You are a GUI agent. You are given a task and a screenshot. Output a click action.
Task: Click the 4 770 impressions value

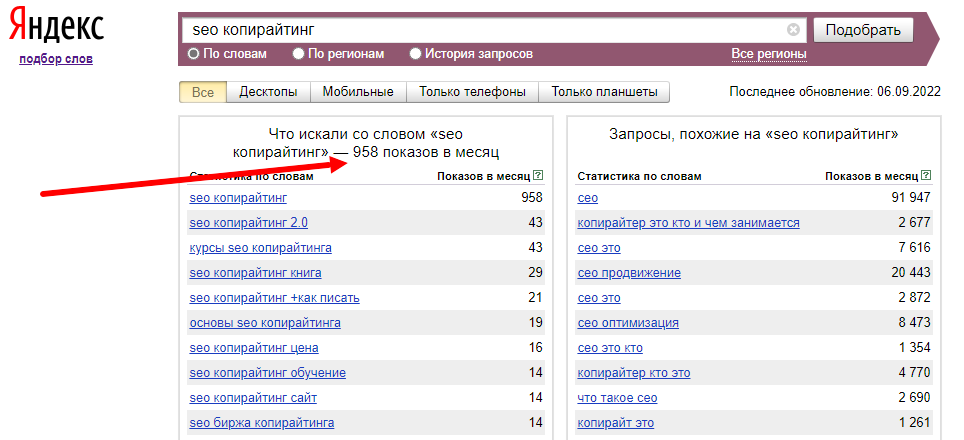click(x=913, y=373)
